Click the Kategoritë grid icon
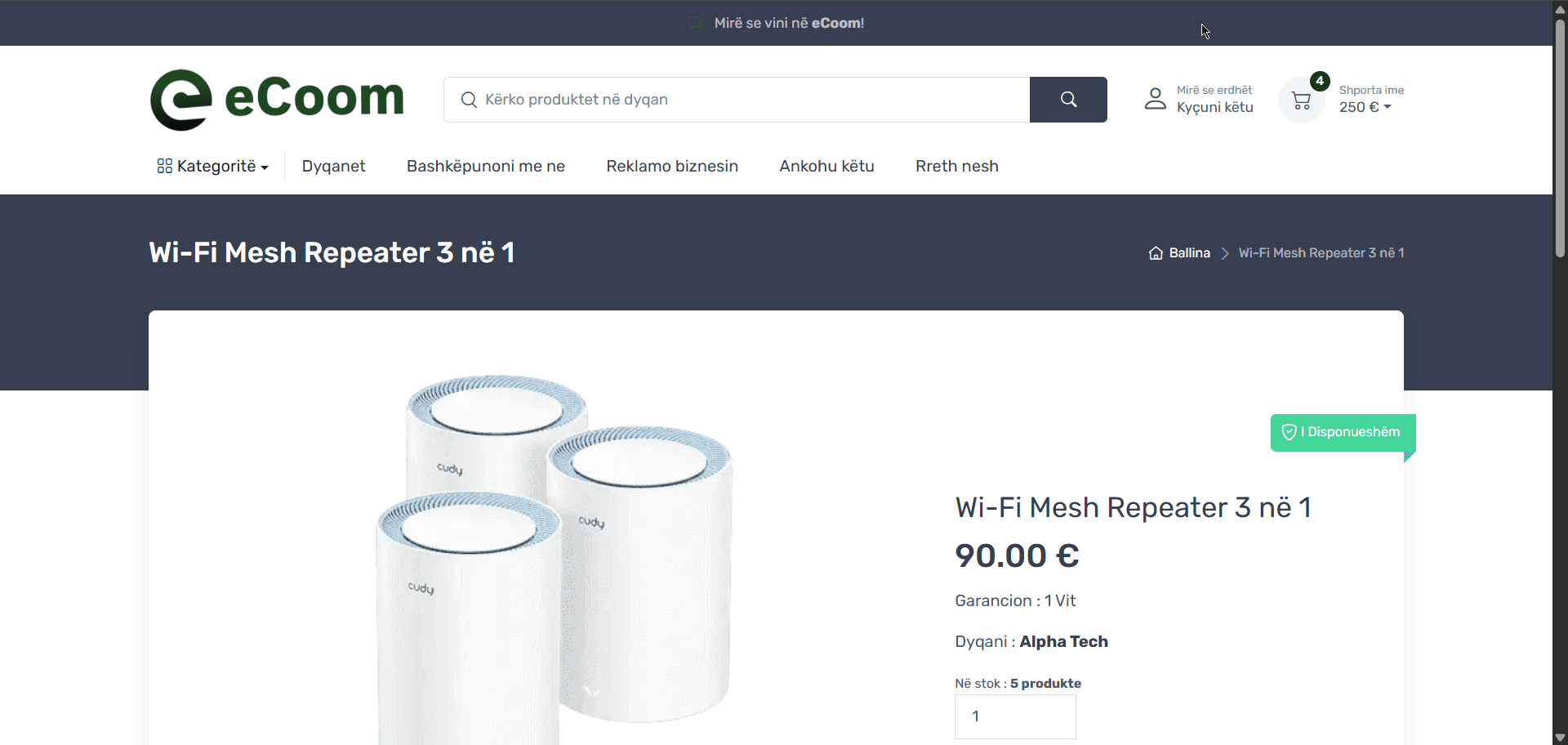The image size is (1568, 745). [164, 166]
